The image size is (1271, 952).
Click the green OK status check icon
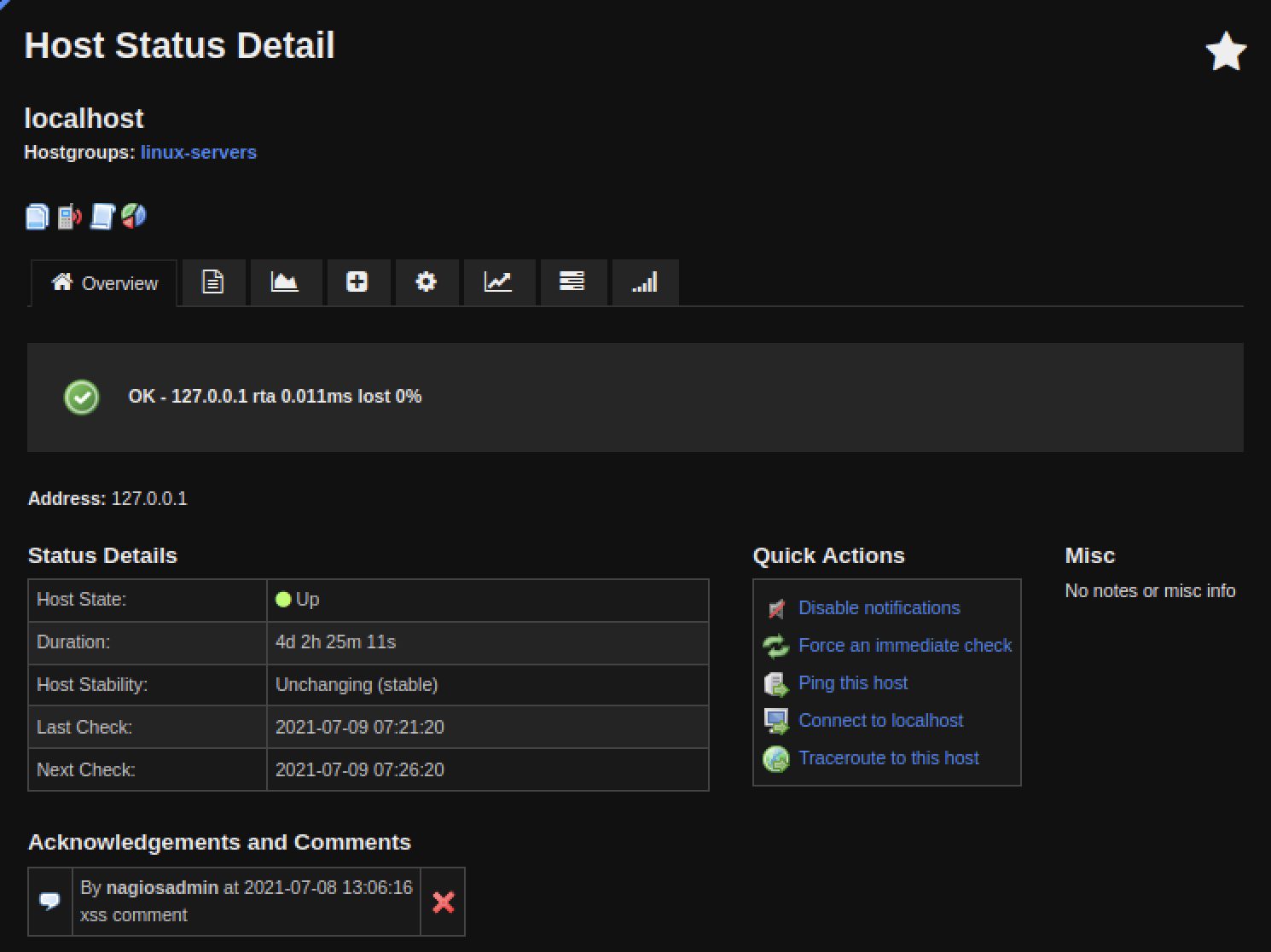tap(81, 397)
